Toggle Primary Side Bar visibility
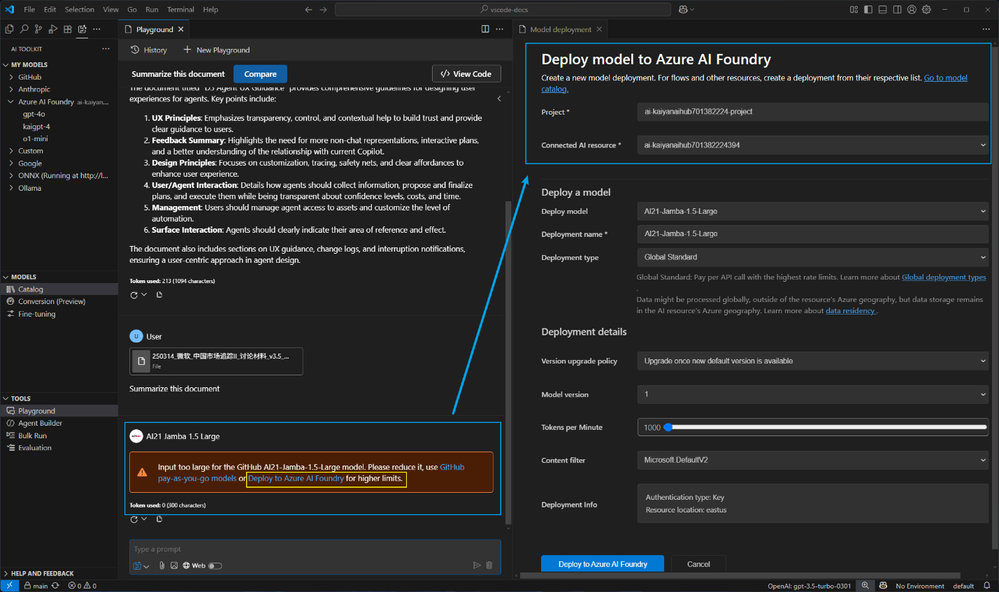999x592 pixels. 868,10
